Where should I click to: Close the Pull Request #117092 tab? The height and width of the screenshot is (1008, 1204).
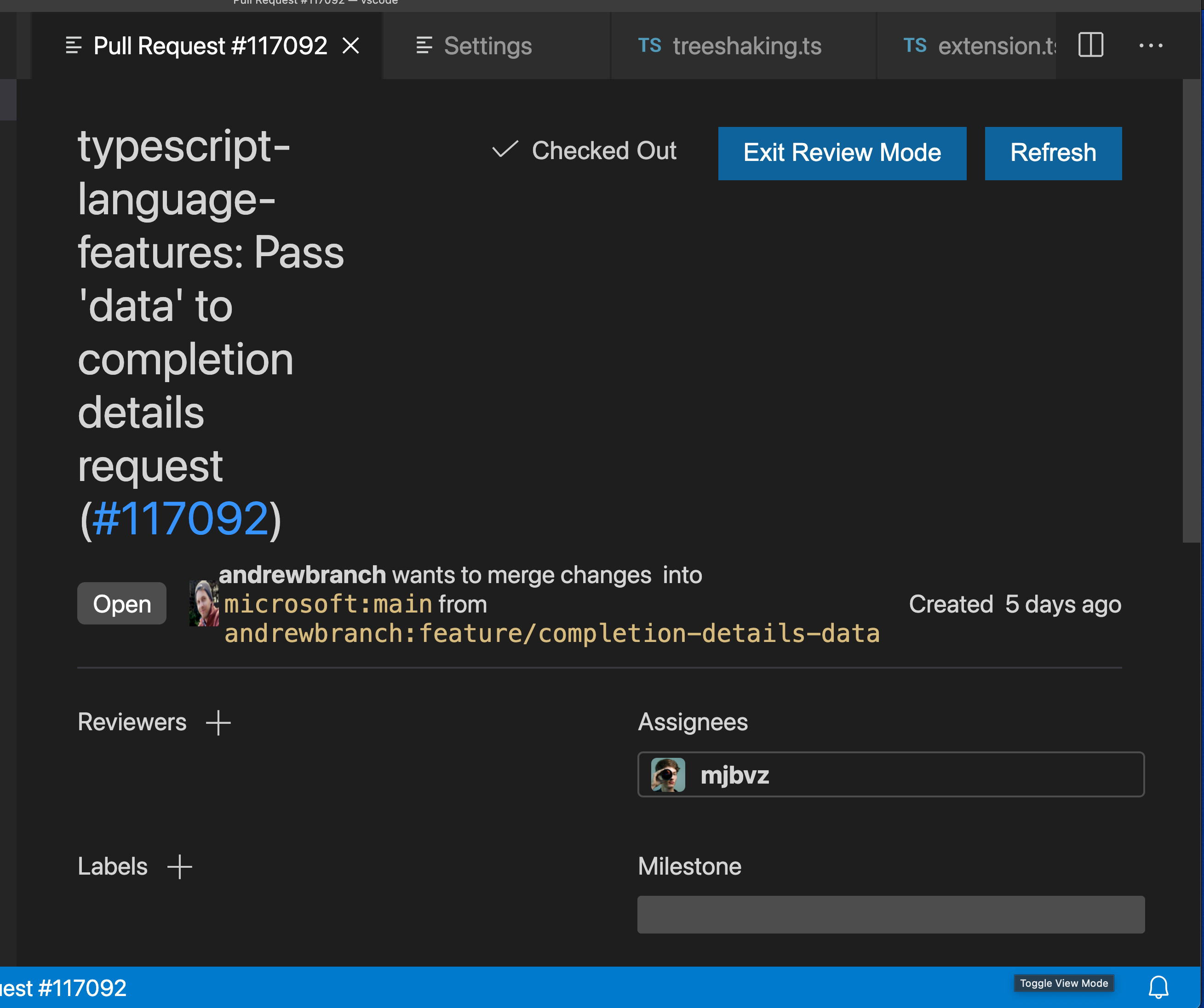[351, 46]
